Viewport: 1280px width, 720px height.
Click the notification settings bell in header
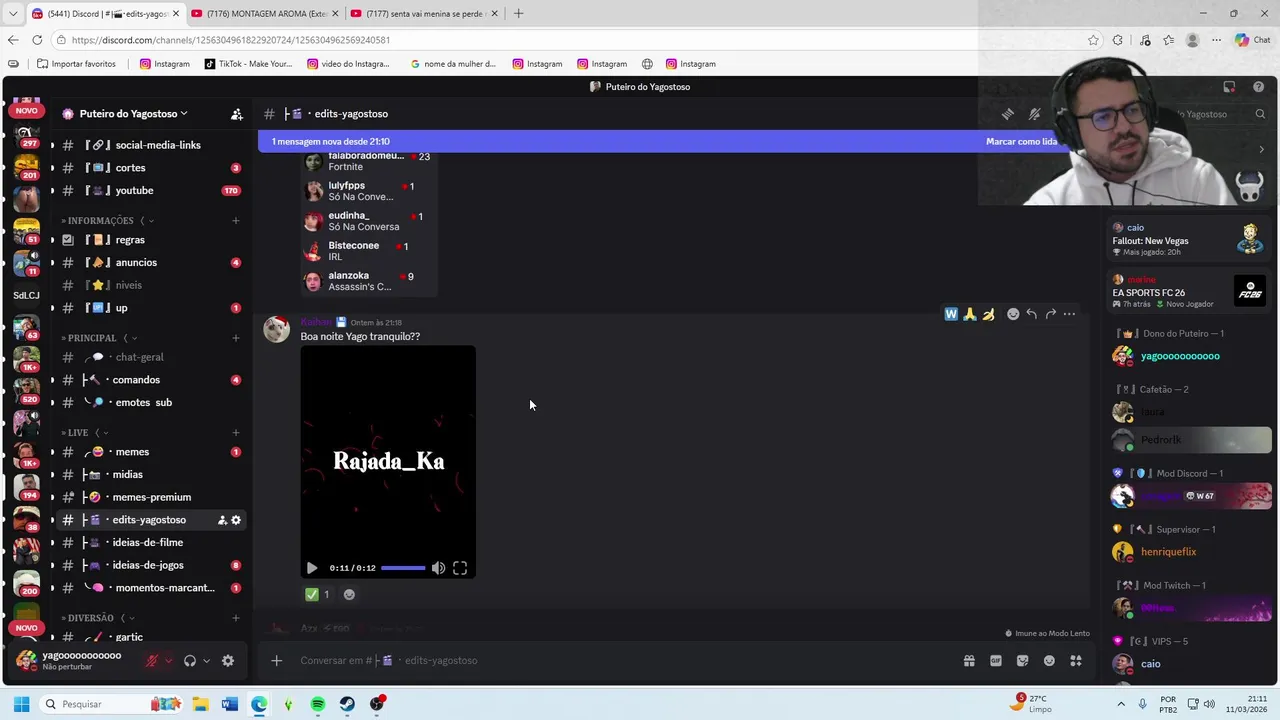click(1035, 114)
